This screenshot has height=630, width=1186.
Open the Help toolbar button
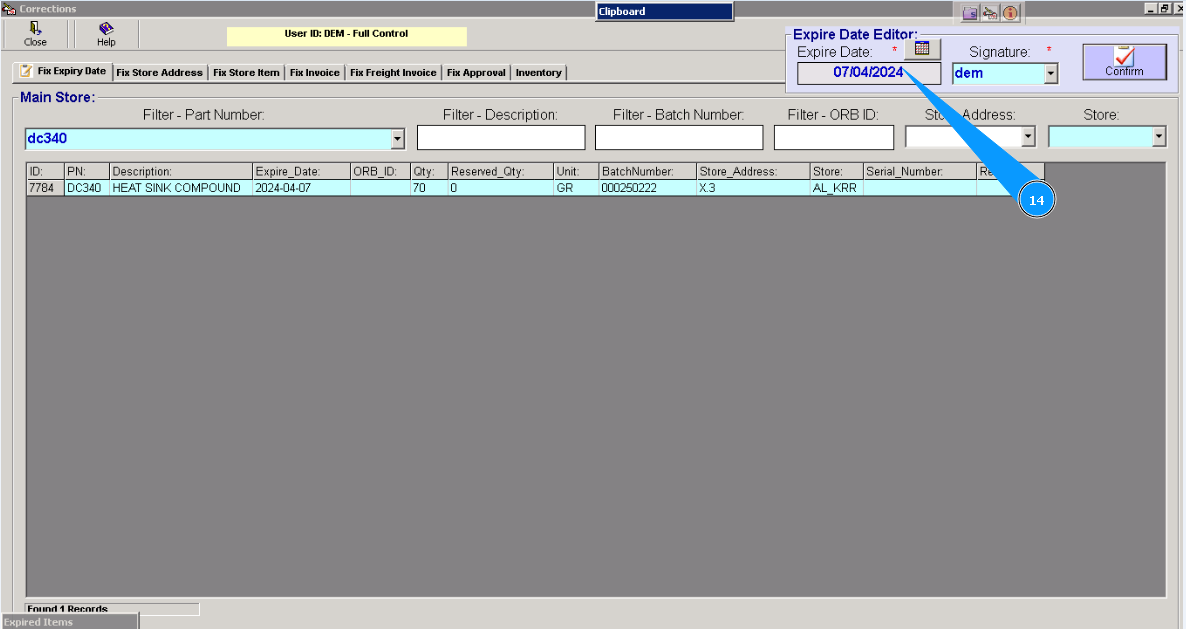pos(106,34)
